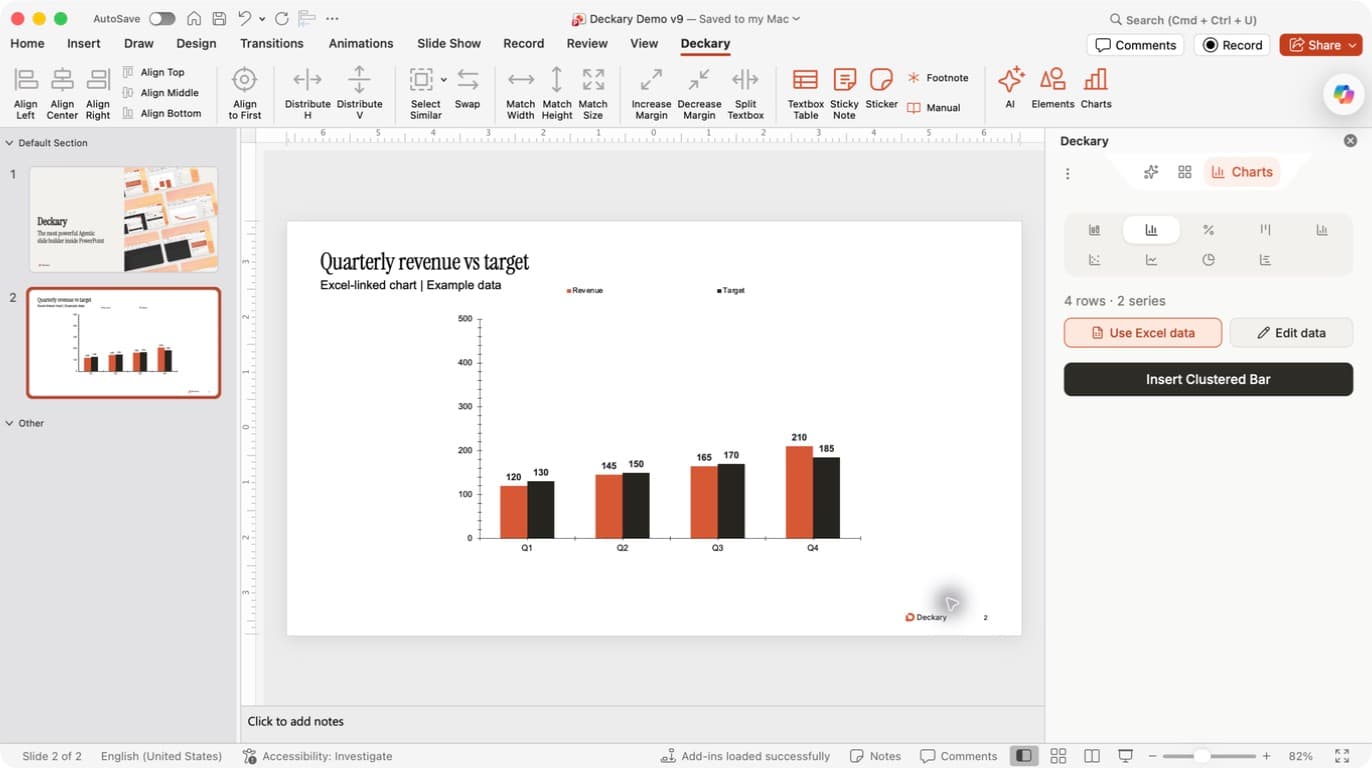Toggle Comments in the status bar

958,756
